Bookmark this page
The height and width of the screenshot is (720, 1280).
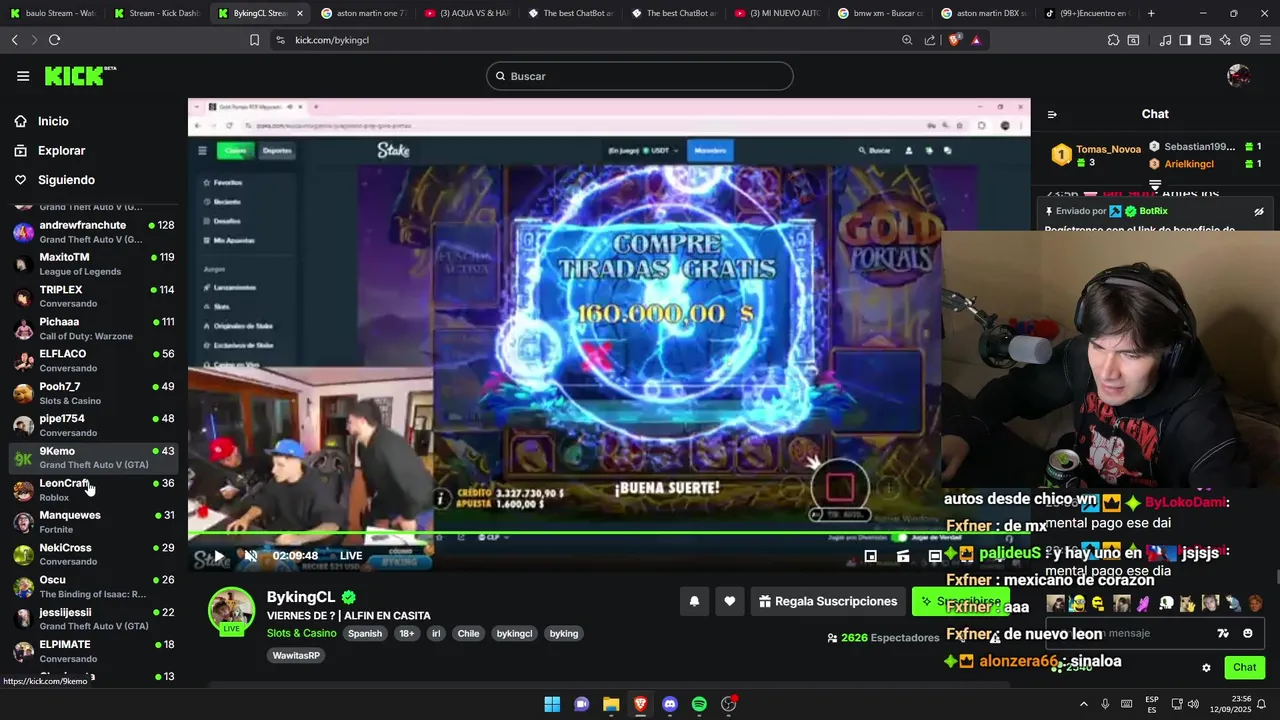click(x=254, y=40)
